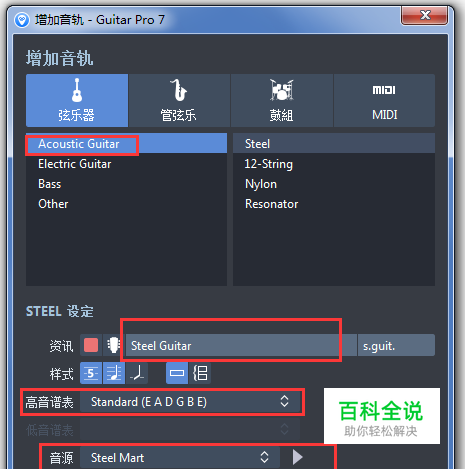Click the Steel Guitar track name field
Image resolution: width=465 pixels, height=469 pixels.
click(241, 345)
